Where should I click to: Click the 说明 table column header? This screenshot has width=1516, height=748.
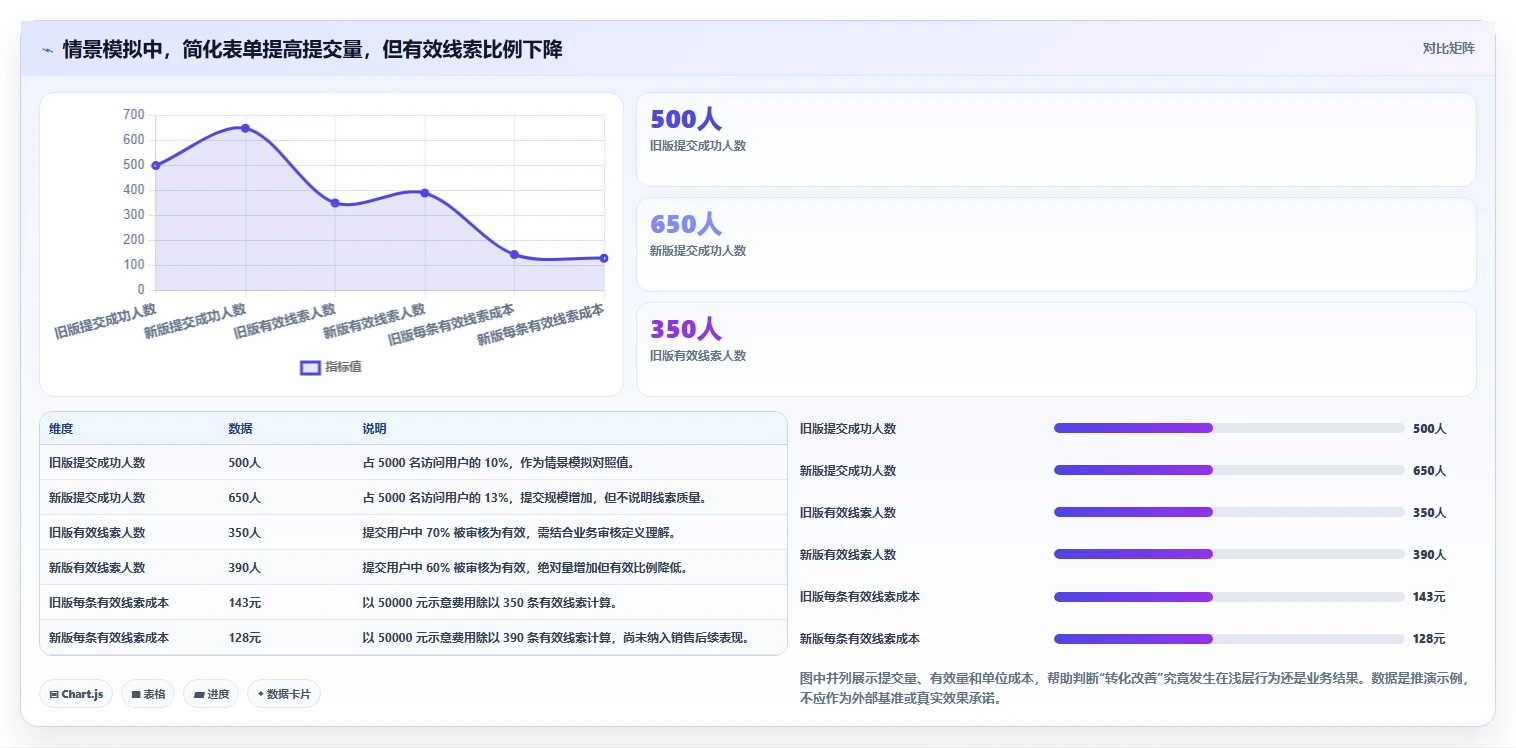tap(374, 428)
